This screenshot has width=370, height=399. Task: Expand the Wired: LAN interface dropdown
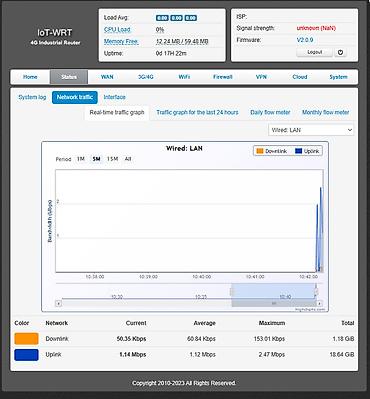pos(311,130)
